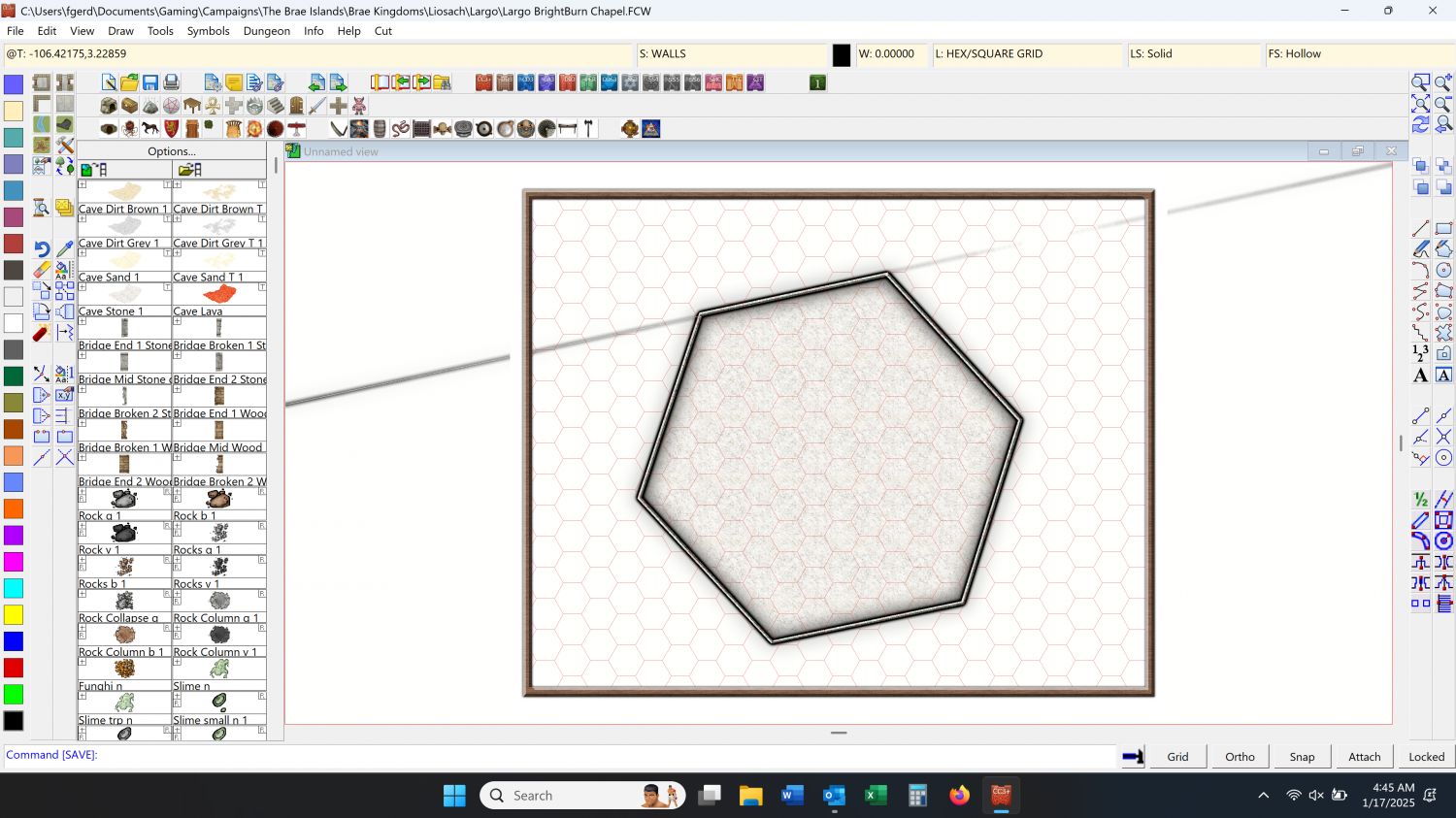The height and width of the screenshot is (818, 1456).
Task: Save the drawing with the floppy disk icon
Action: 150,82
